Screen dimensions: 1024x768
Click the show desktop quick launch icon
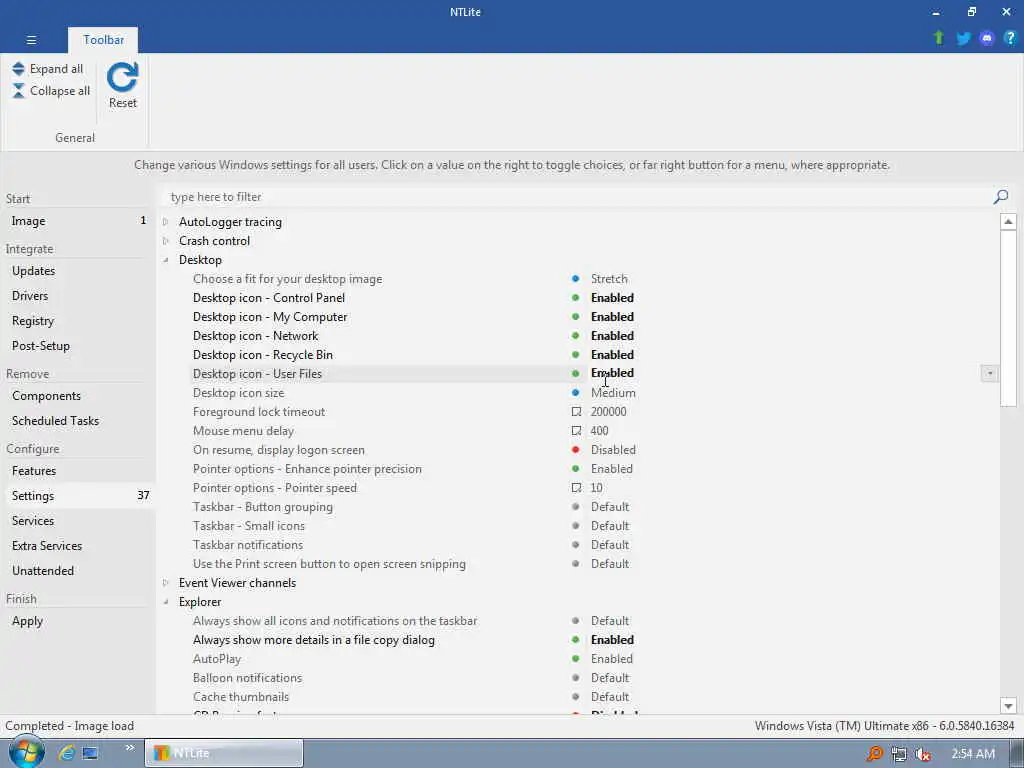pyautogui.click(x=90, y=753)
